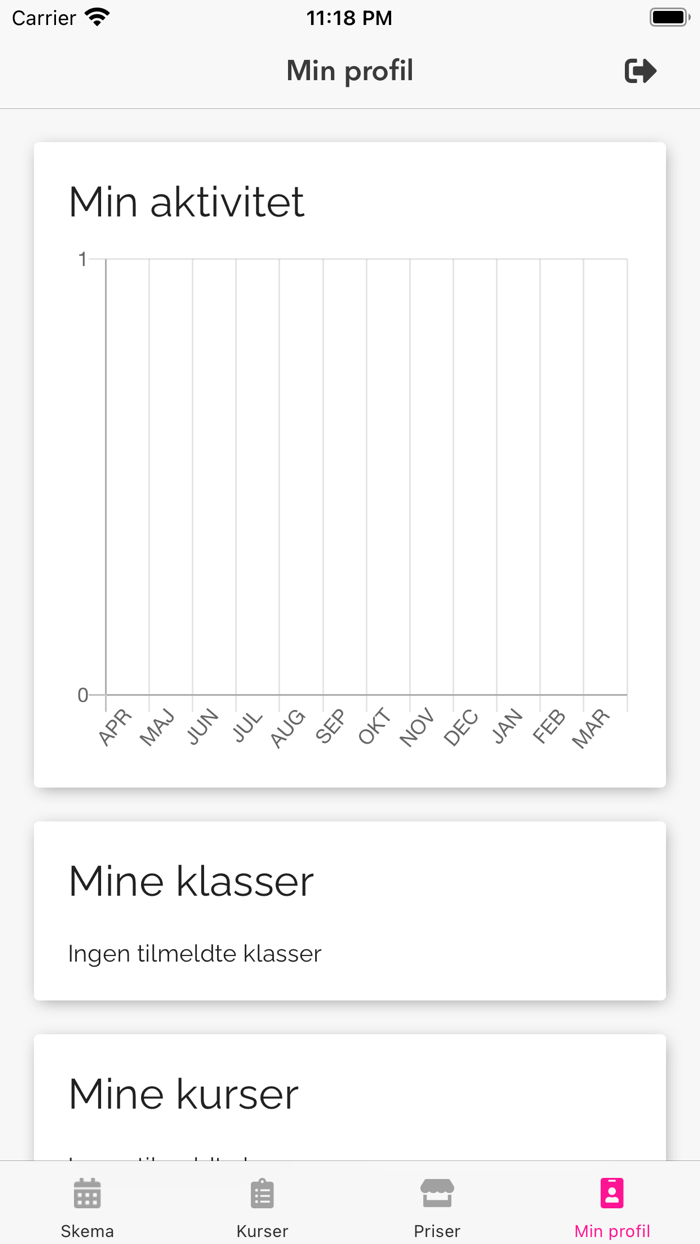700x1244 pixels.
Task: Tap the Mine klasser heading
Action: (x=191, y=881)
